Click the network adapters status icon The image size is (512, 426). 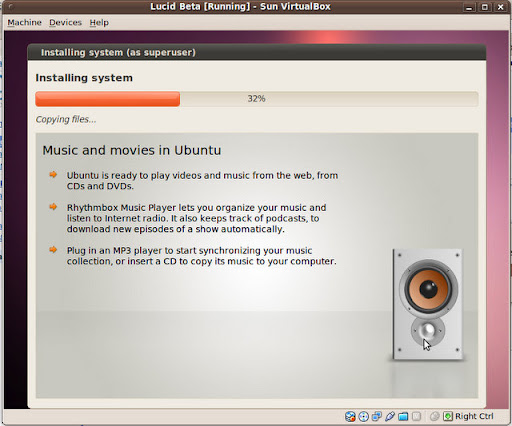(x=377, y=416)
